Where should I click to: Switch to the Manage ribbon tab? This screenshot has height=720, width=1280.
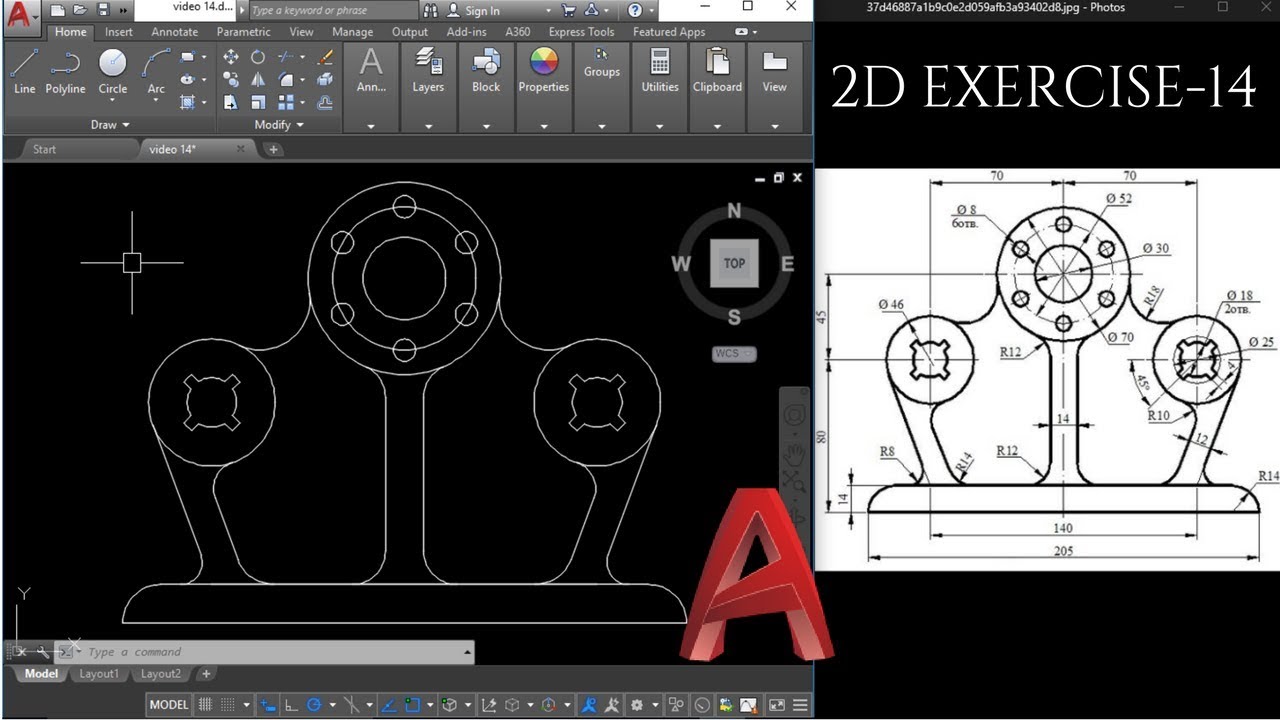pos(352,32)
